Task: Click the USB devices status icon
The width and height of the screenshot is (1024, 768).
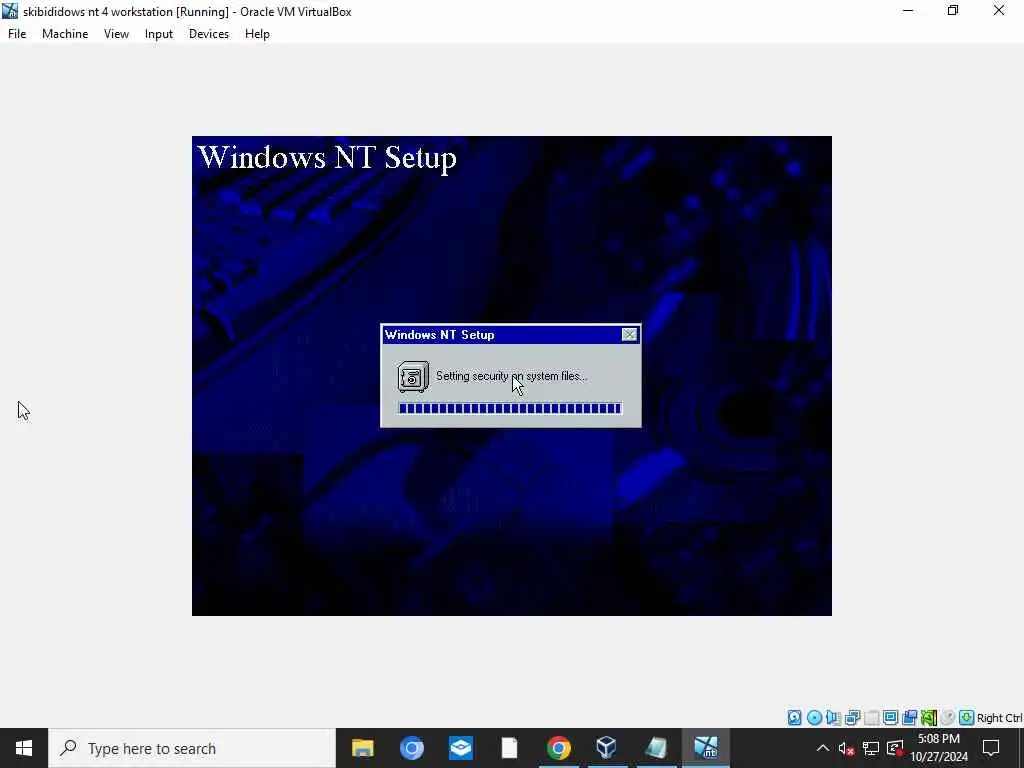Action: [x=871, y=718]
